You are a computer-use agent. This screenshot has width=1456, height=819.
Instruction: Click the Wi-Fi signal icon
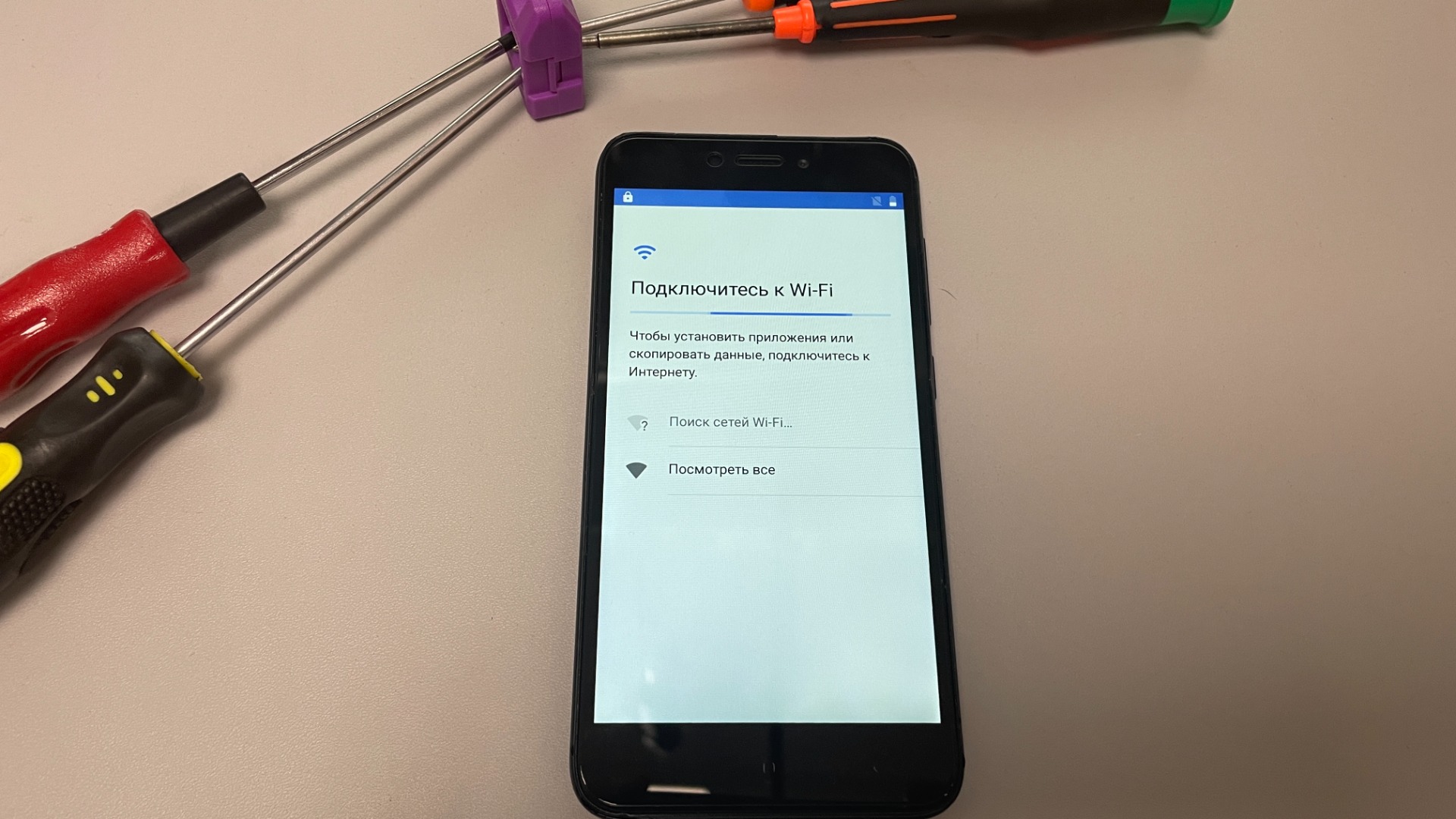(645, 252)
